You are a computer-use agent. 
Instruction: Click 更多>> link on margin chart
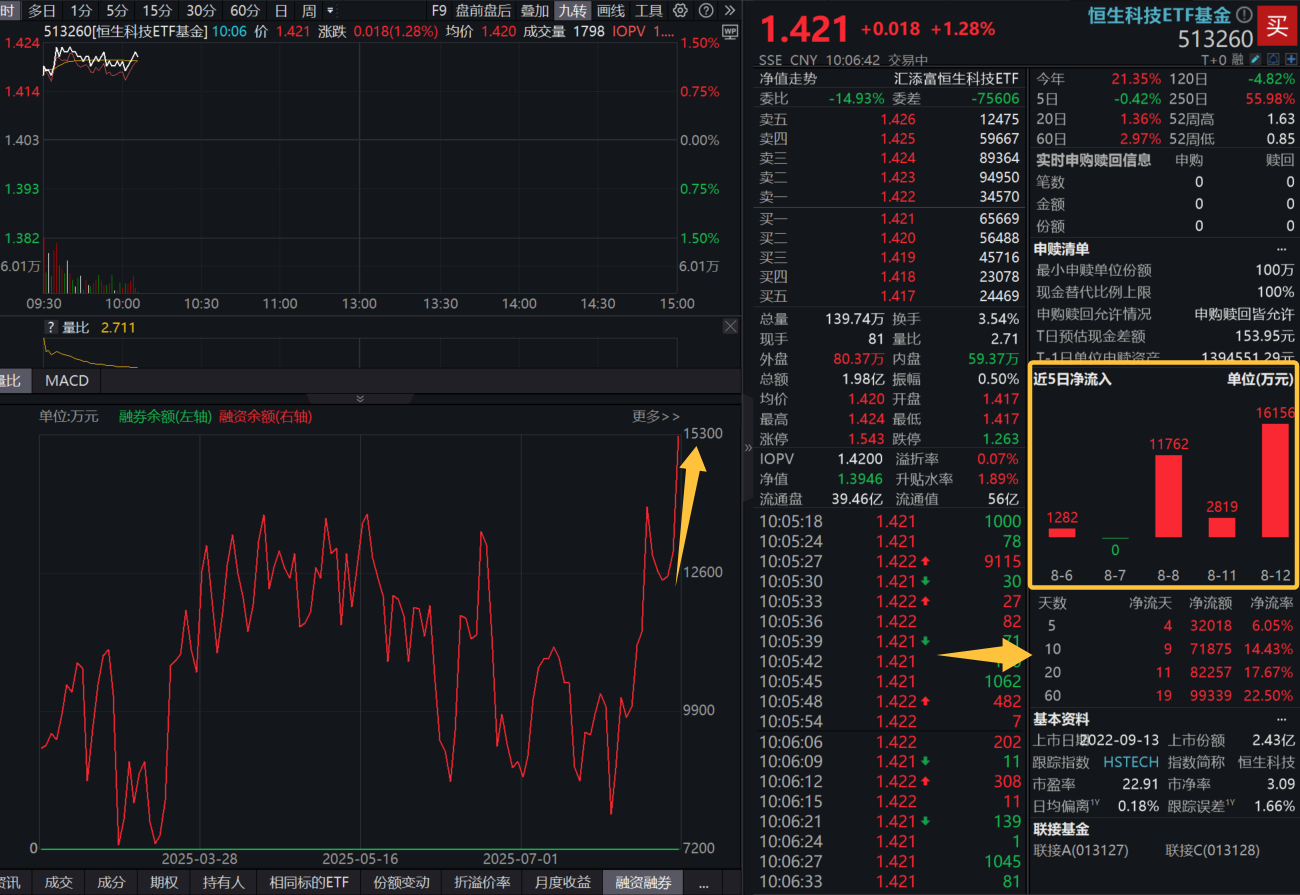pyautogui.click(x=655, y=416)
